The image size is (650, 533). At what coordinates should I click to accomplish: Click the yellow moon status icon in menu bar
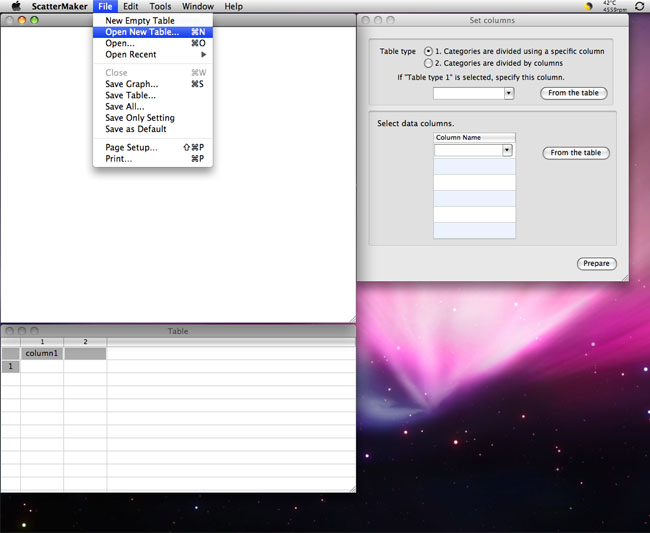(x=588, y=6)
